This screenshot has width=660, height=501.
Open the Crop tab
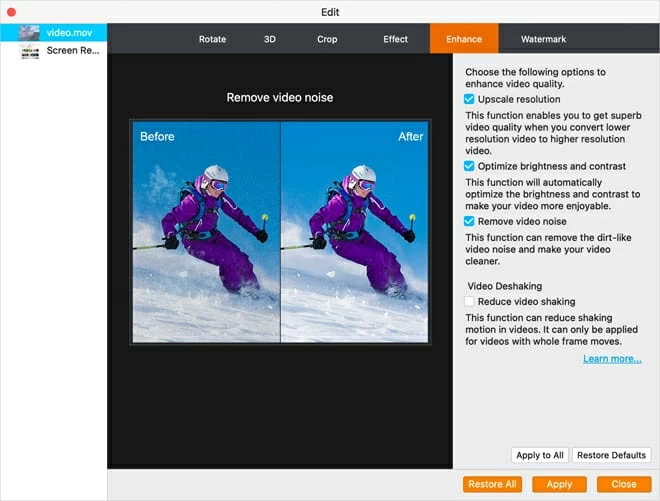(327, 40)
